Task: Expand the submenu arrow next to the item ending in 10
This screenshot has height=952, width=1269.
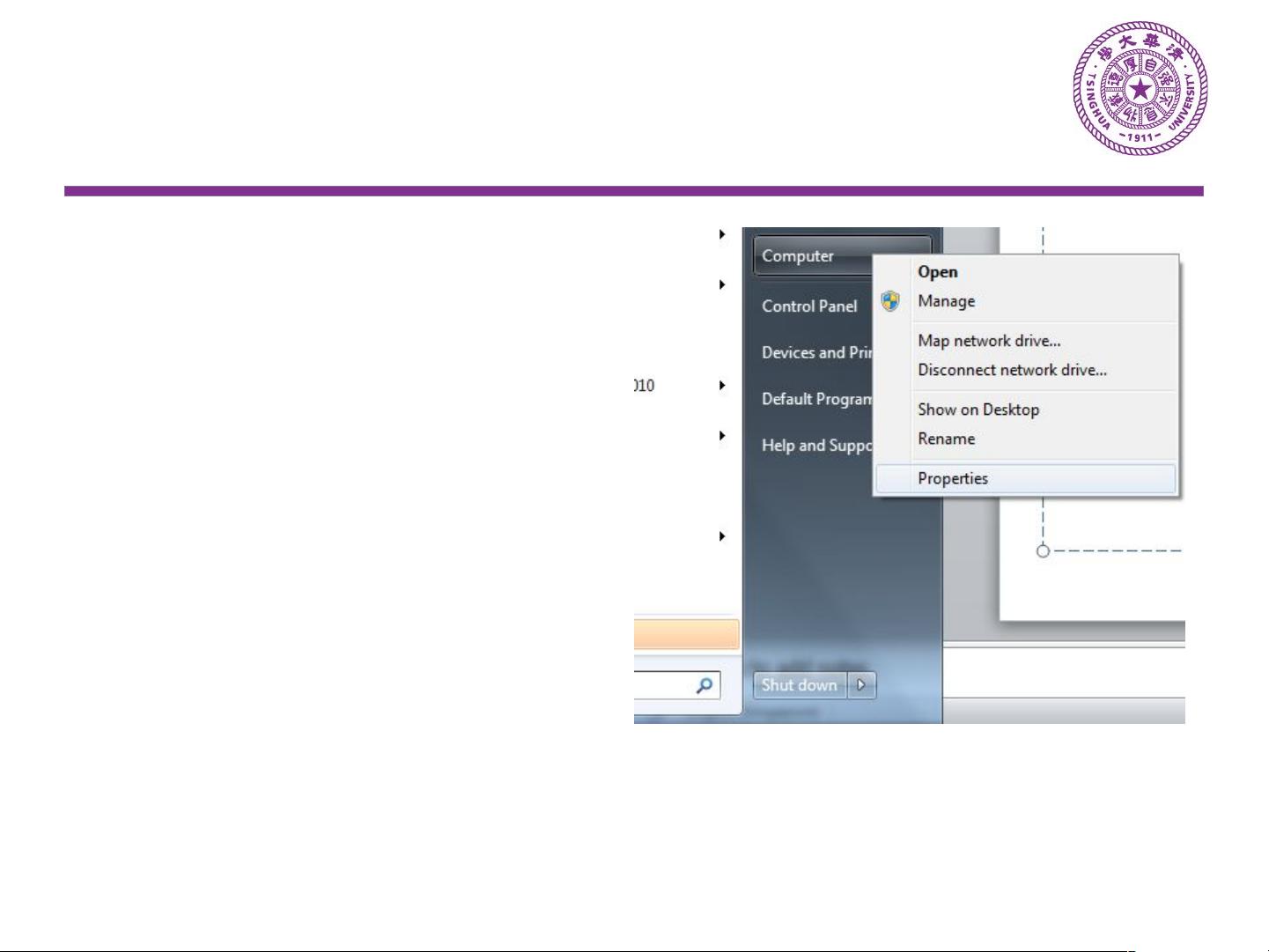Action: pos(722,386)
